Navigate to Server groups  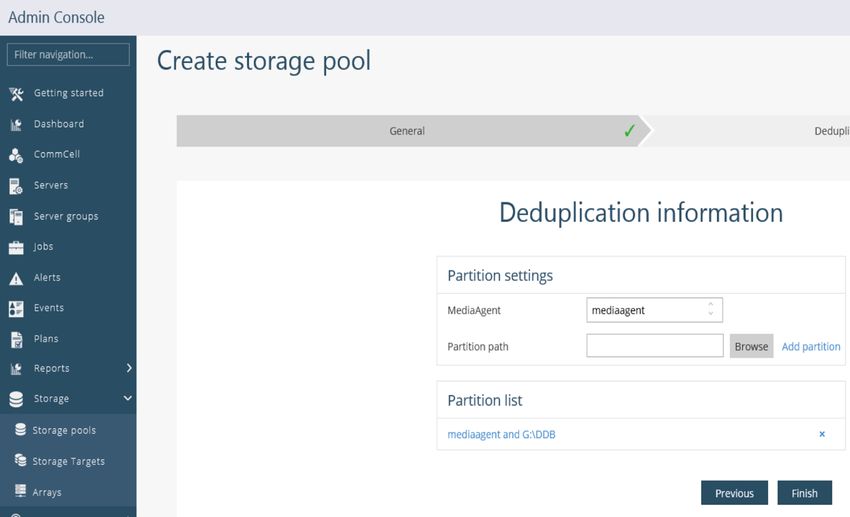coord(66,216)
